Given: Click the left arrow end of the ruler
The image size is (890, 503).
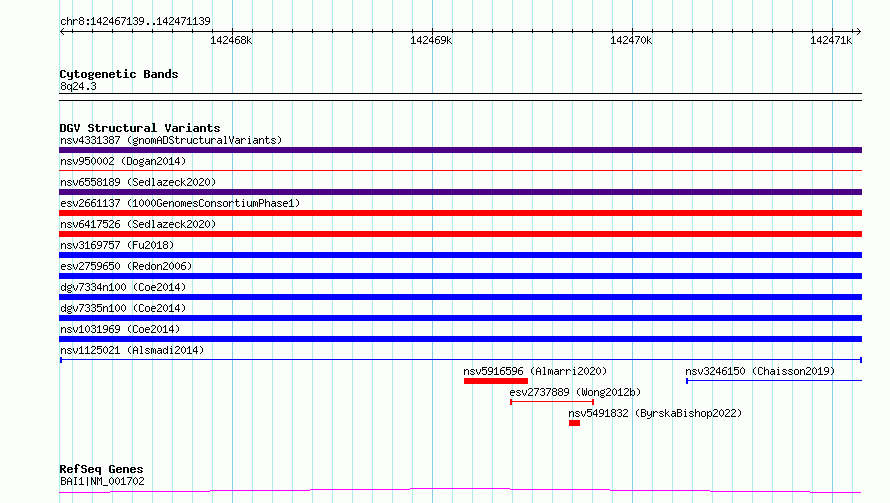Looking at the screenshot, I should pos(62,32).
